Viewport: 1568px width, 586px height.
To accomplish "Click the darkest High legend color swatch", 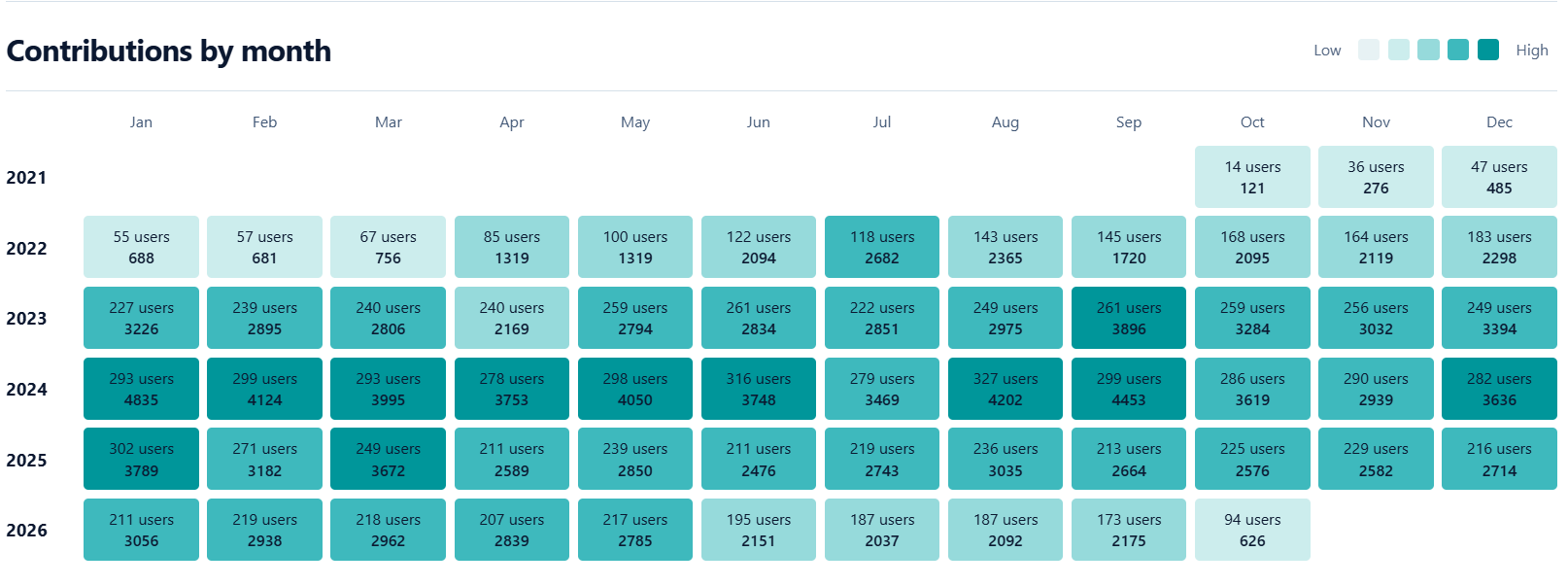I will coord(1488,50).
